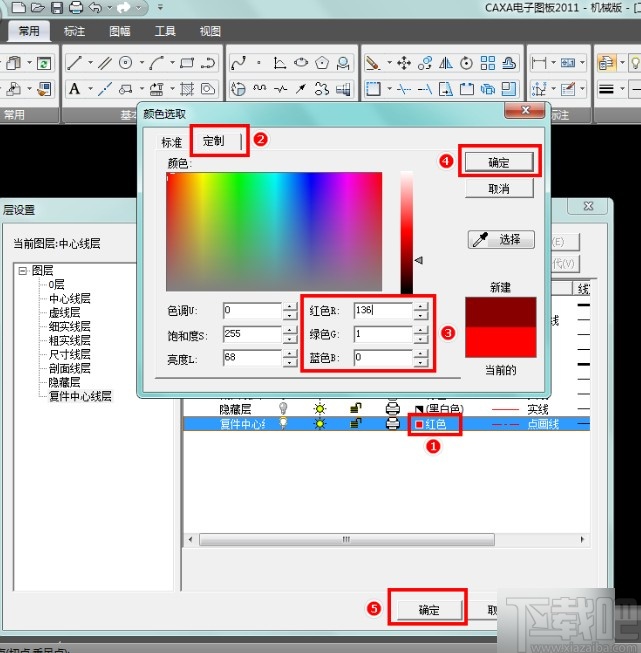Select the Wave line tool
This screenshot has width=641, height=653.
260,88
